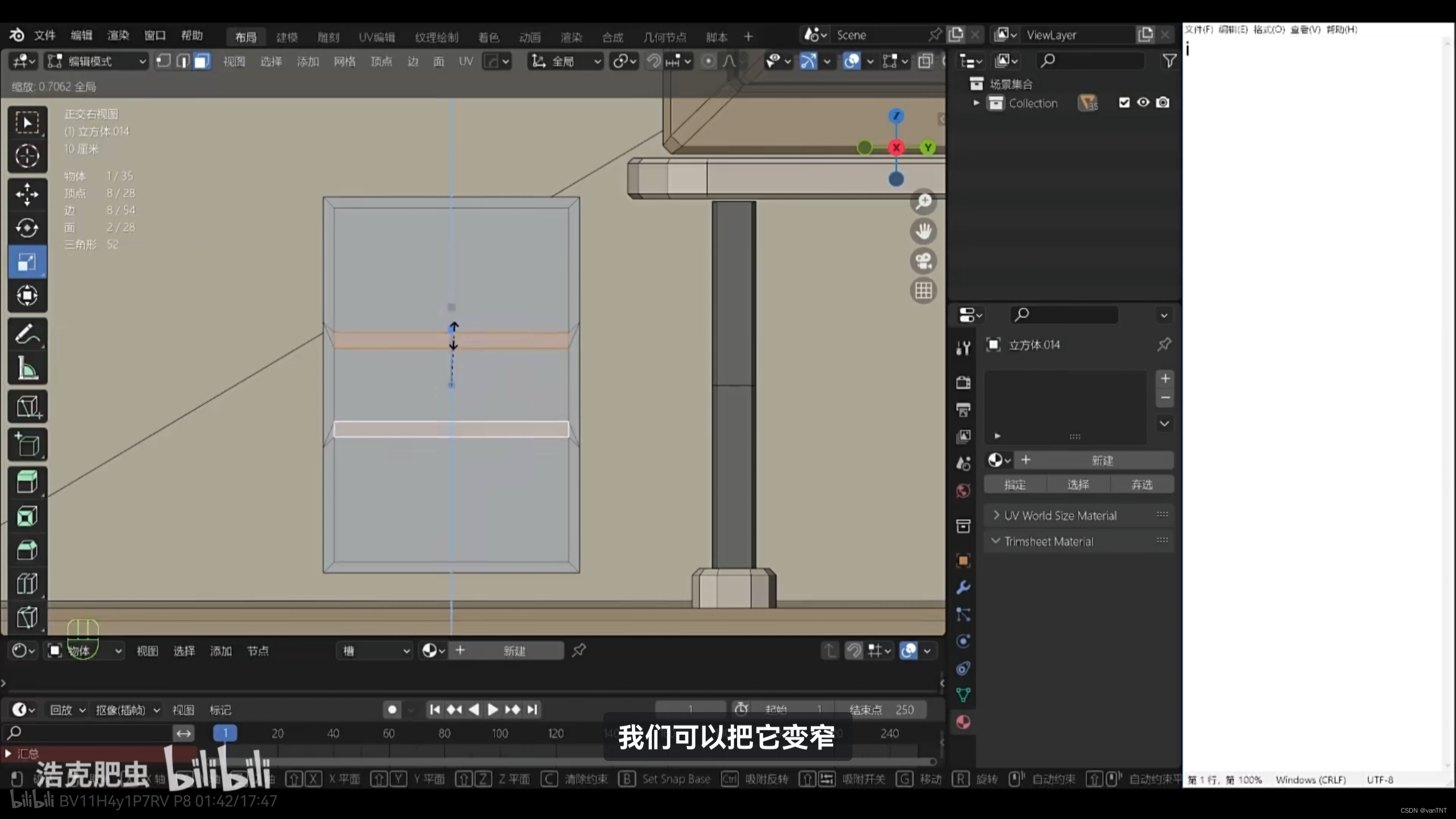Click the End frame 250 field
The width and height of the screenshot is (1456, 819).
coord(881,709)
